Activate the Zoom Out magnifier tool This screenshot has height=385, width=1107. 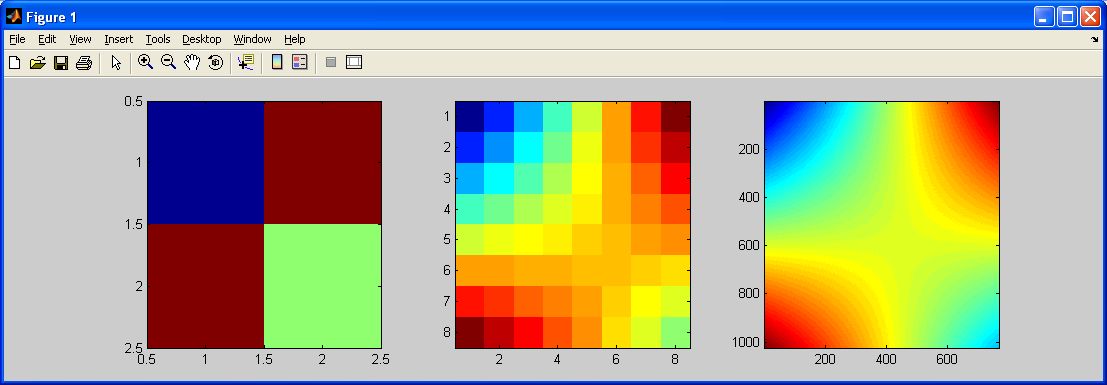click(168, 62)
